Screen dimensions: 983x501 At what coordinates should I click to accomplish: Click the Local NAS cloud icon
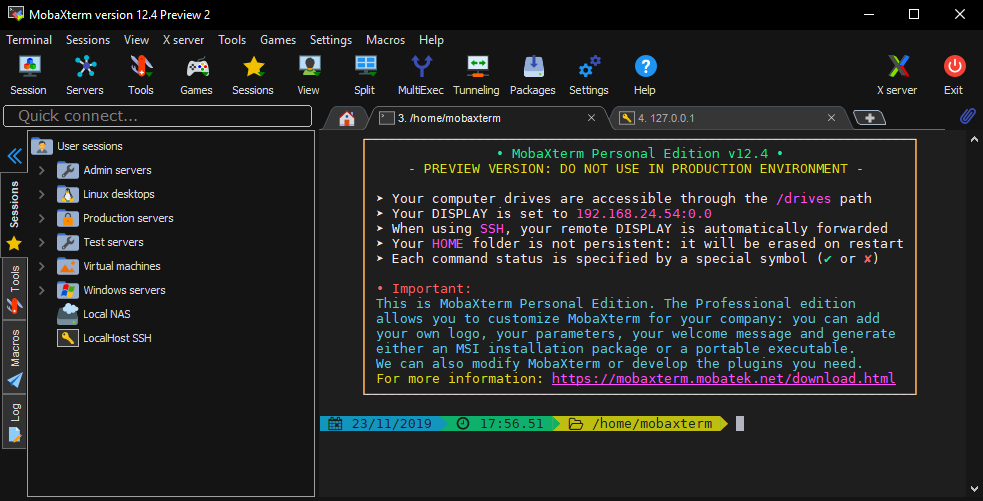68,314
